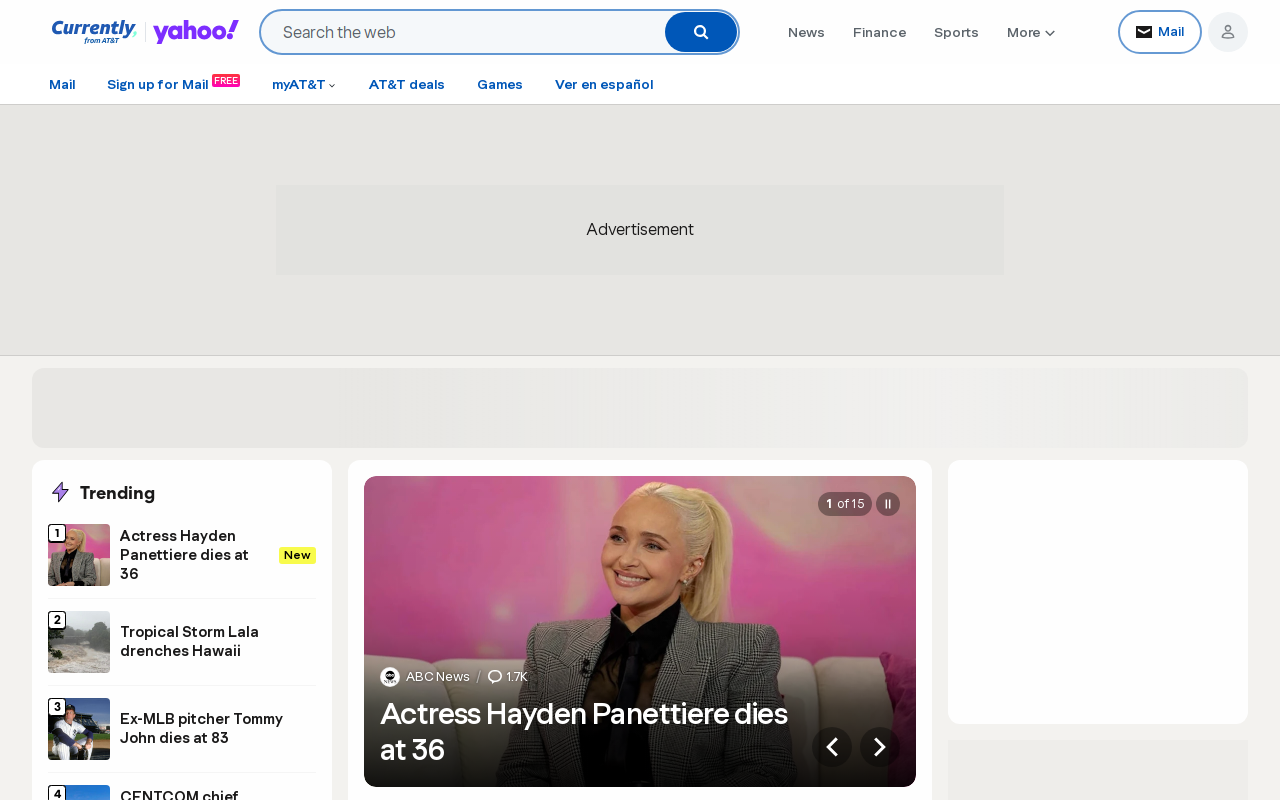Open Tommy John trending thumbnail

coord(79,729)
